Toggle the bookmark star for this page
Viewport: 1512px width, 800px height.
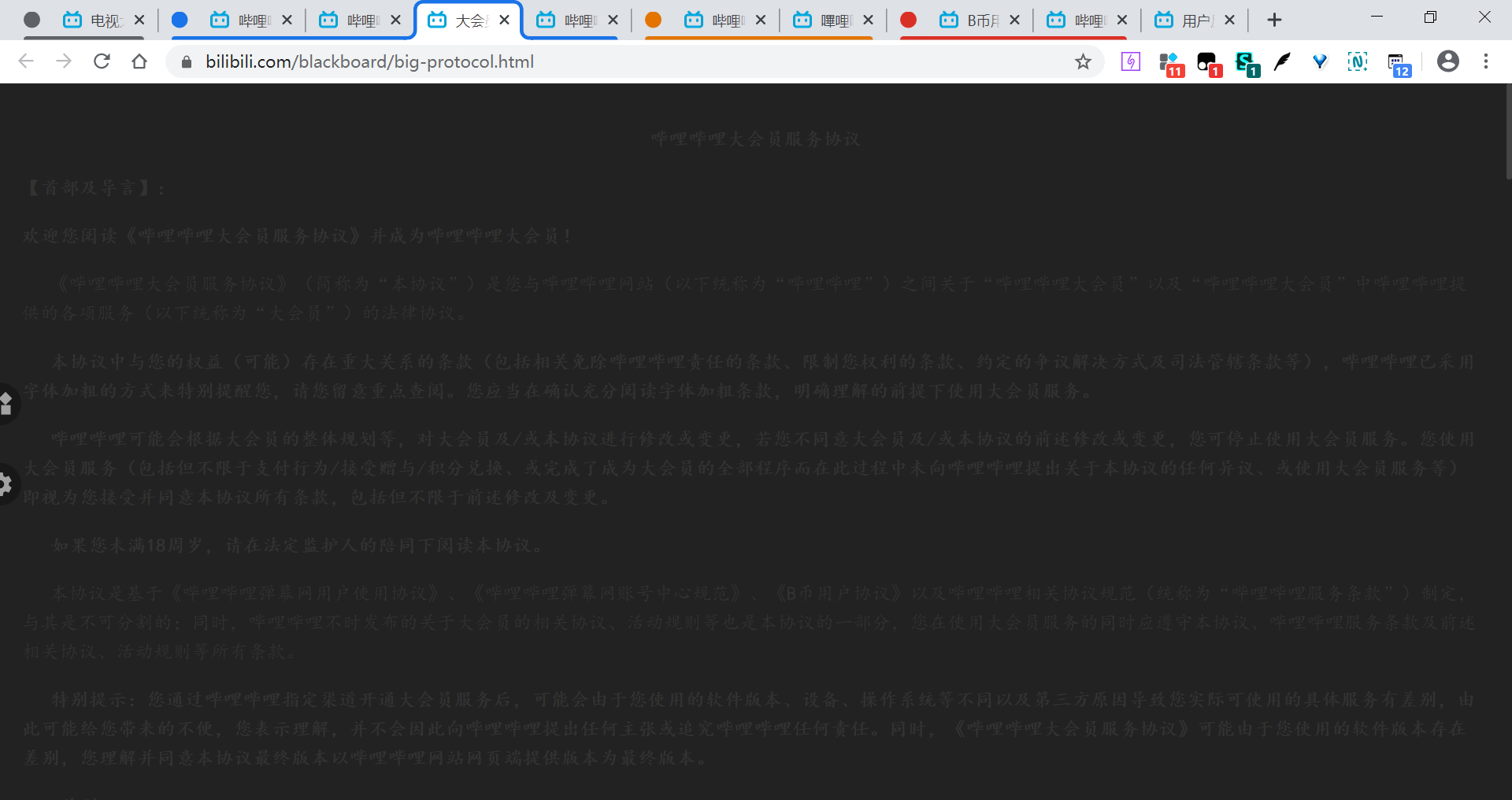point(1084,61)
